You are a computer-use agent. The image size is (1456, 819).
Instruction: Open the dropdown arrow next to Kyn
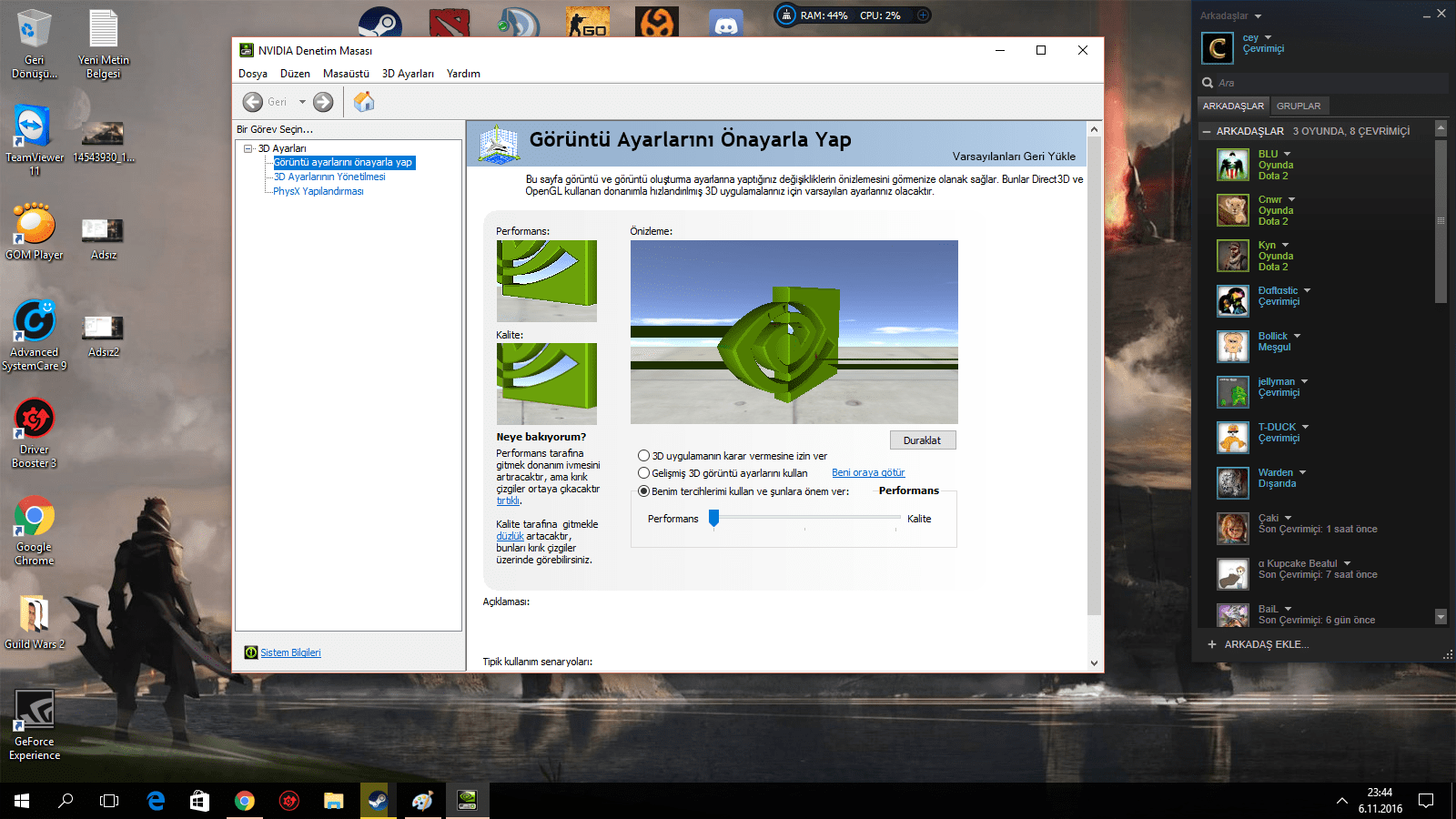click(1285, 245)
